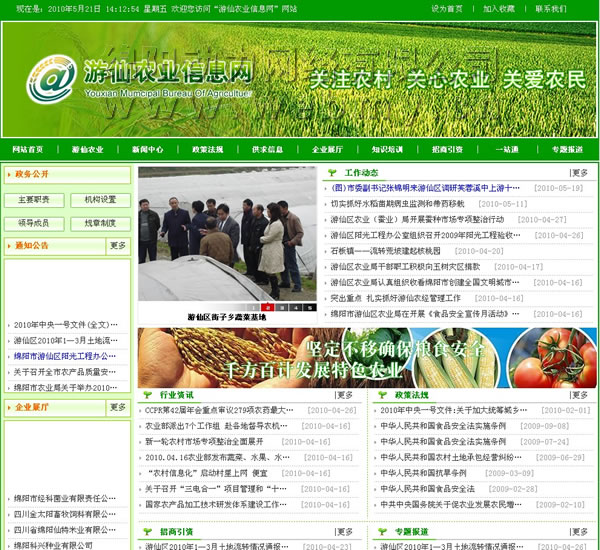Open the 游仙农业 navigation item
Screen dimensions: 600x550
pos(88,149)
